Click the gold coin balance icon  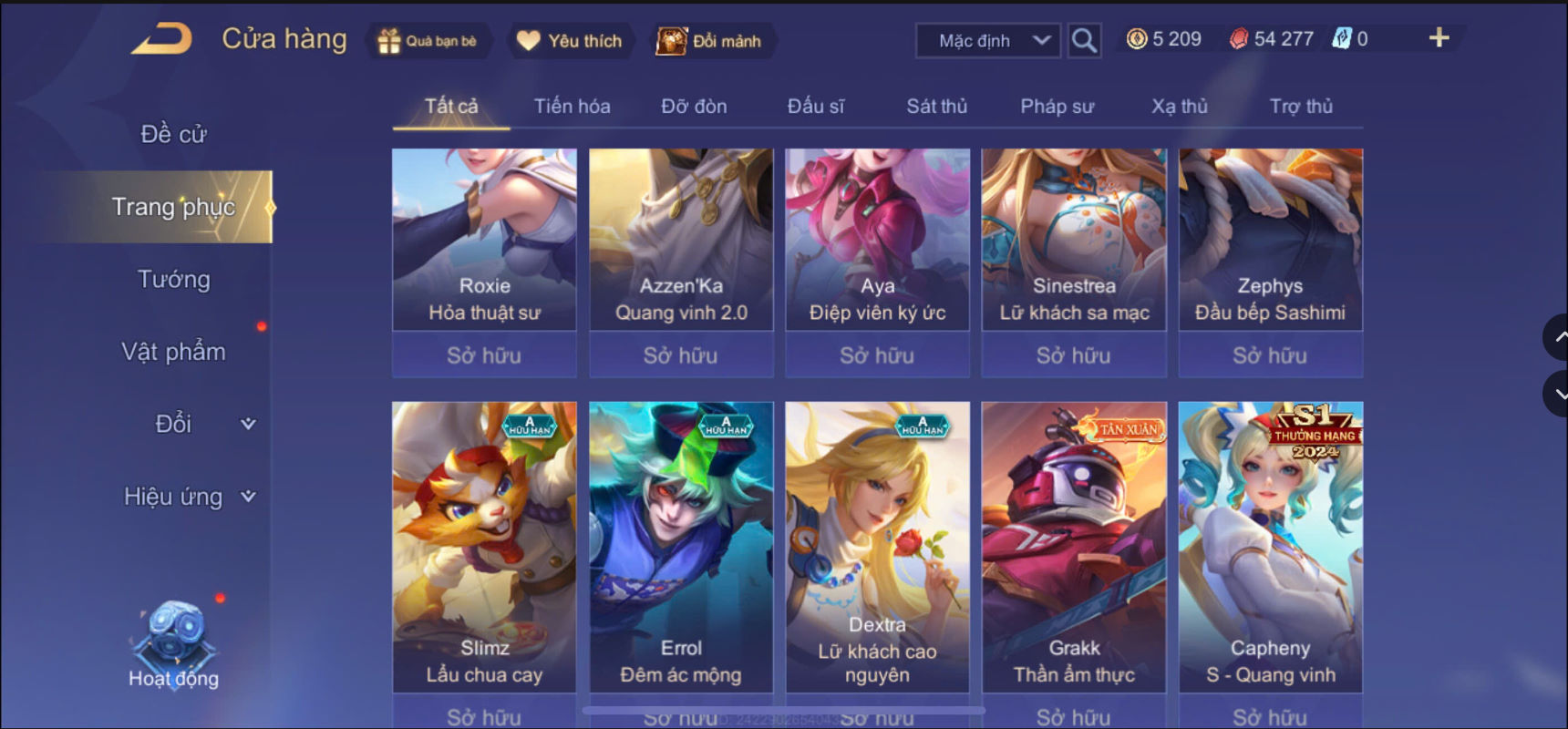pyautogui.click(x=1136, y=38)
